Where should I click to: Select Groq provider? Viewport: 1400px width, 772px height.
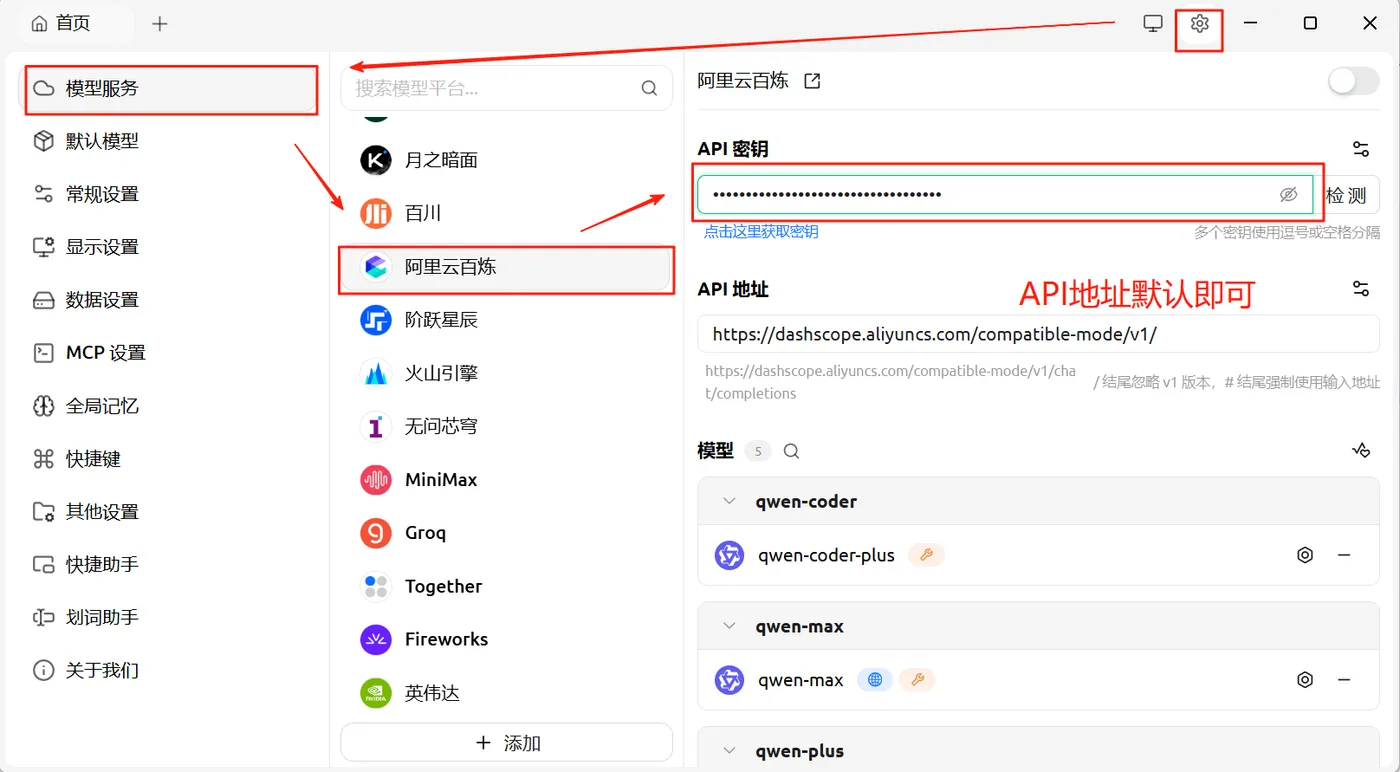click(x=506, y=533)
